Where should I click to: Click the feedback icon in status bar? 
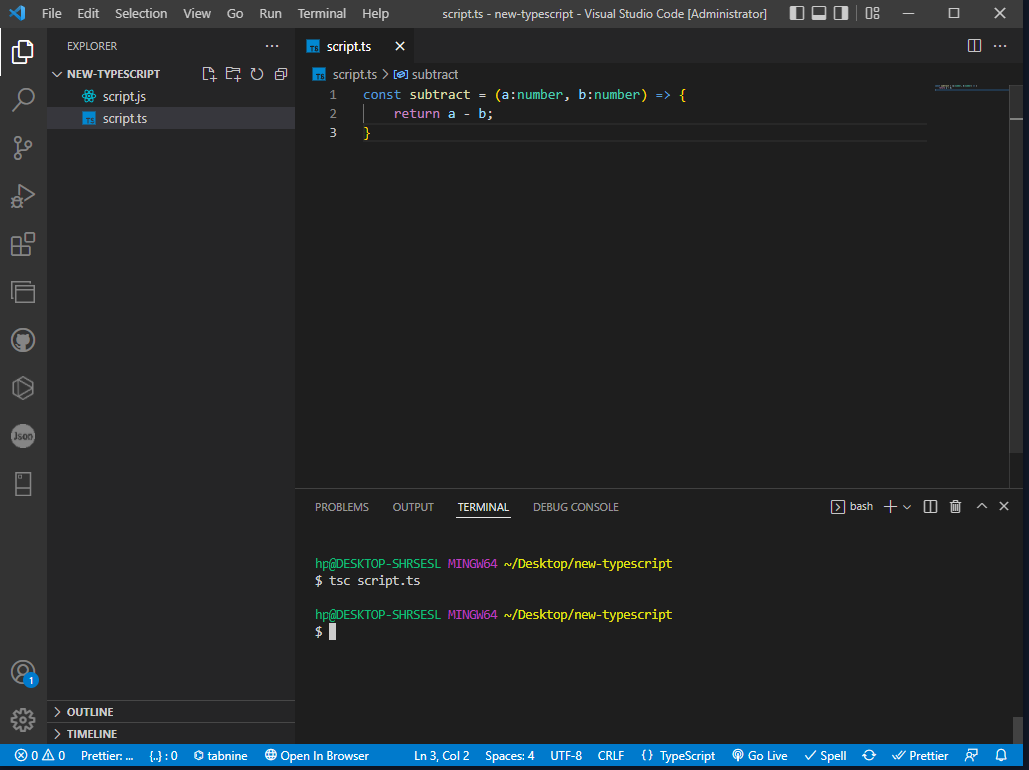tap(972, 756)
